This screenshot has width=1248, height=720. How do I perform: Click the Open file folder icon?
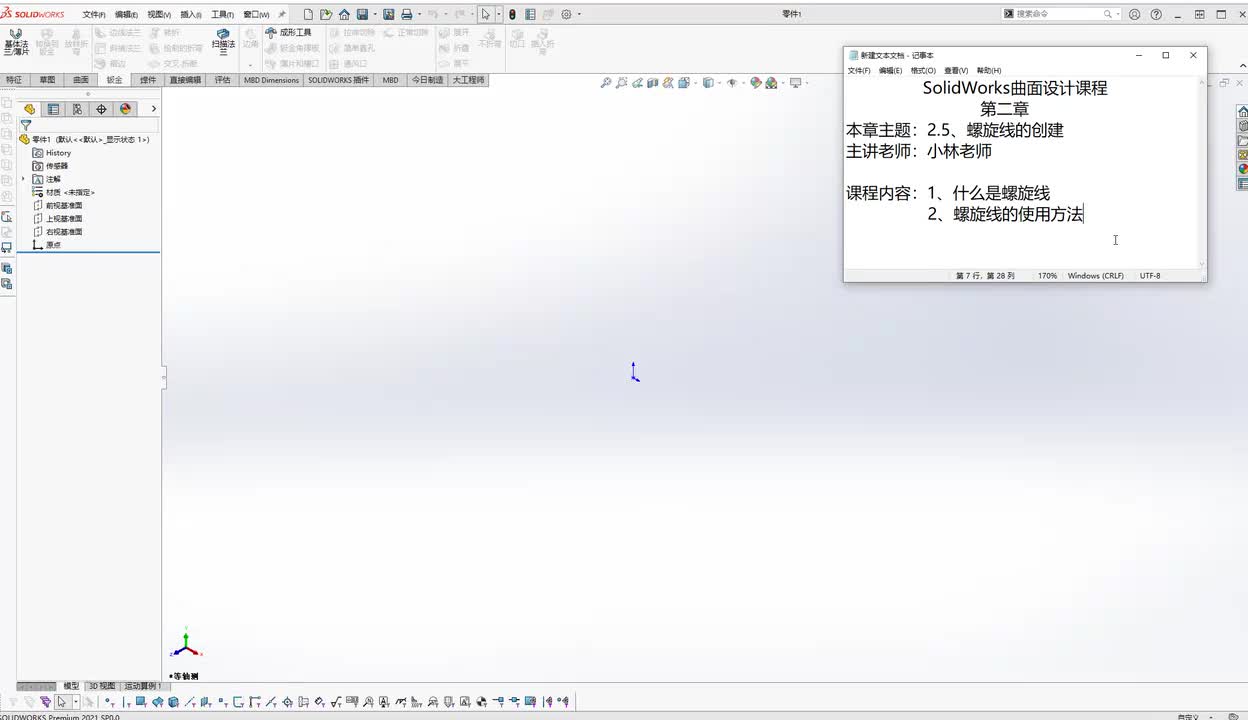tap(326, 14)
